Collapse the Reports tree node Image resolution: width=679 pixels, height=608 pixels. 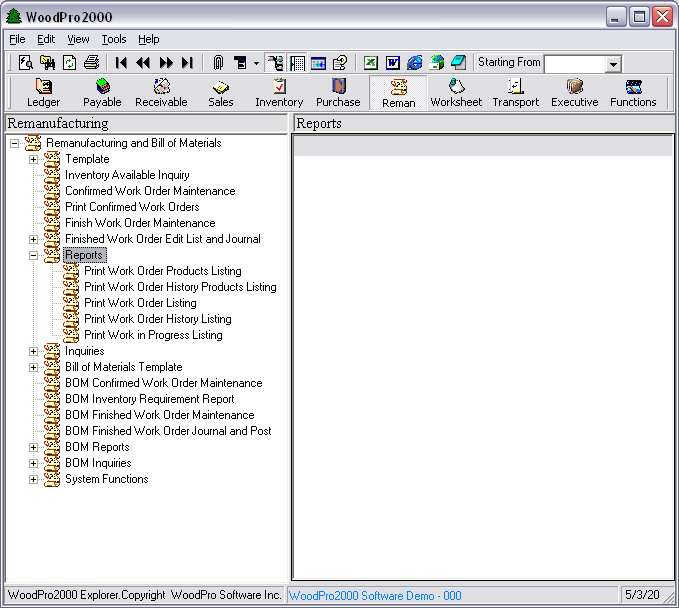pyautogui.click(x=33, y=255)
